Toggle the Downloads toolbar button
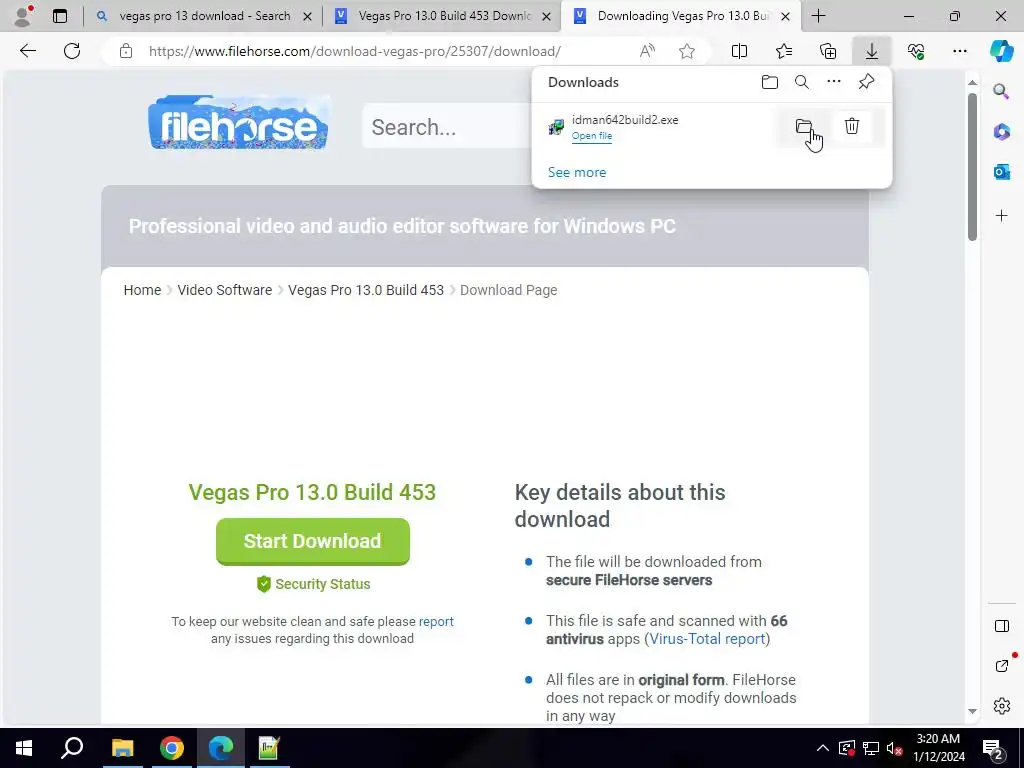The height and width of the screenshot is (768, 1024). 872,51
